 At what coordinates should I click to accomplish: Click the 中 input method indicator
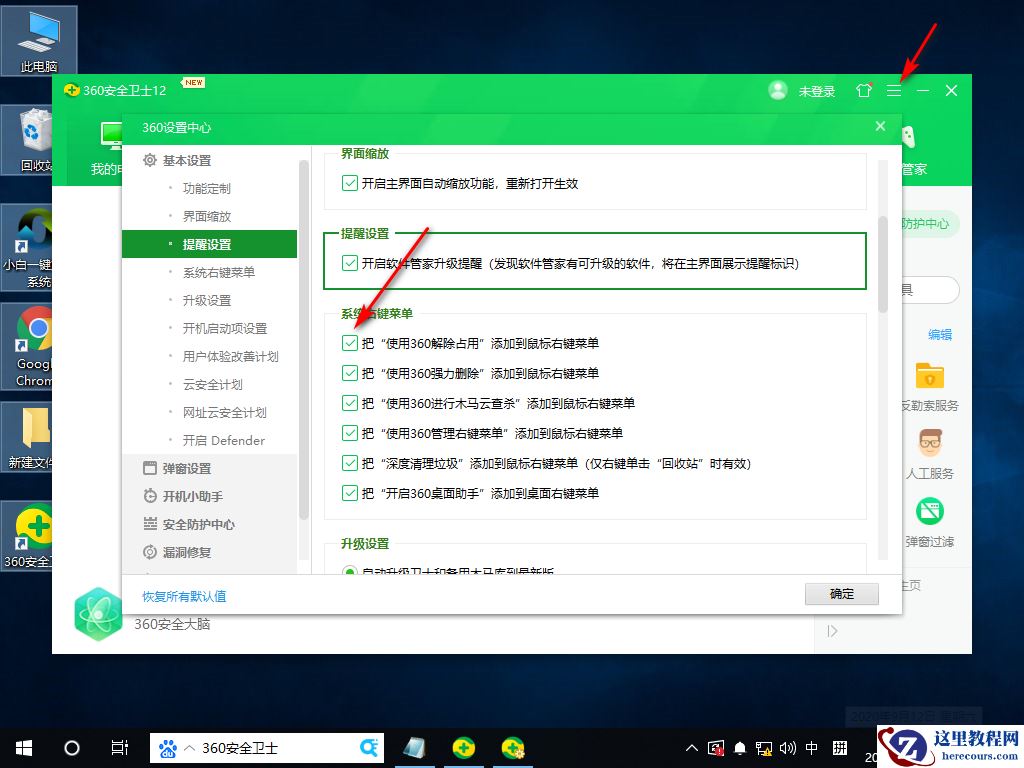click(811, 748)
